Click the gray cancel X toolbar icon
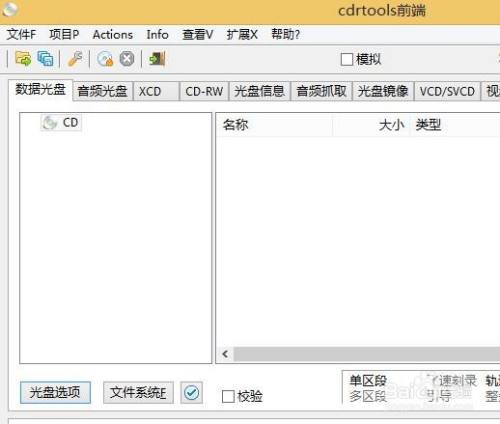This screenshot has width=500, height=424. tap(127, 59)
